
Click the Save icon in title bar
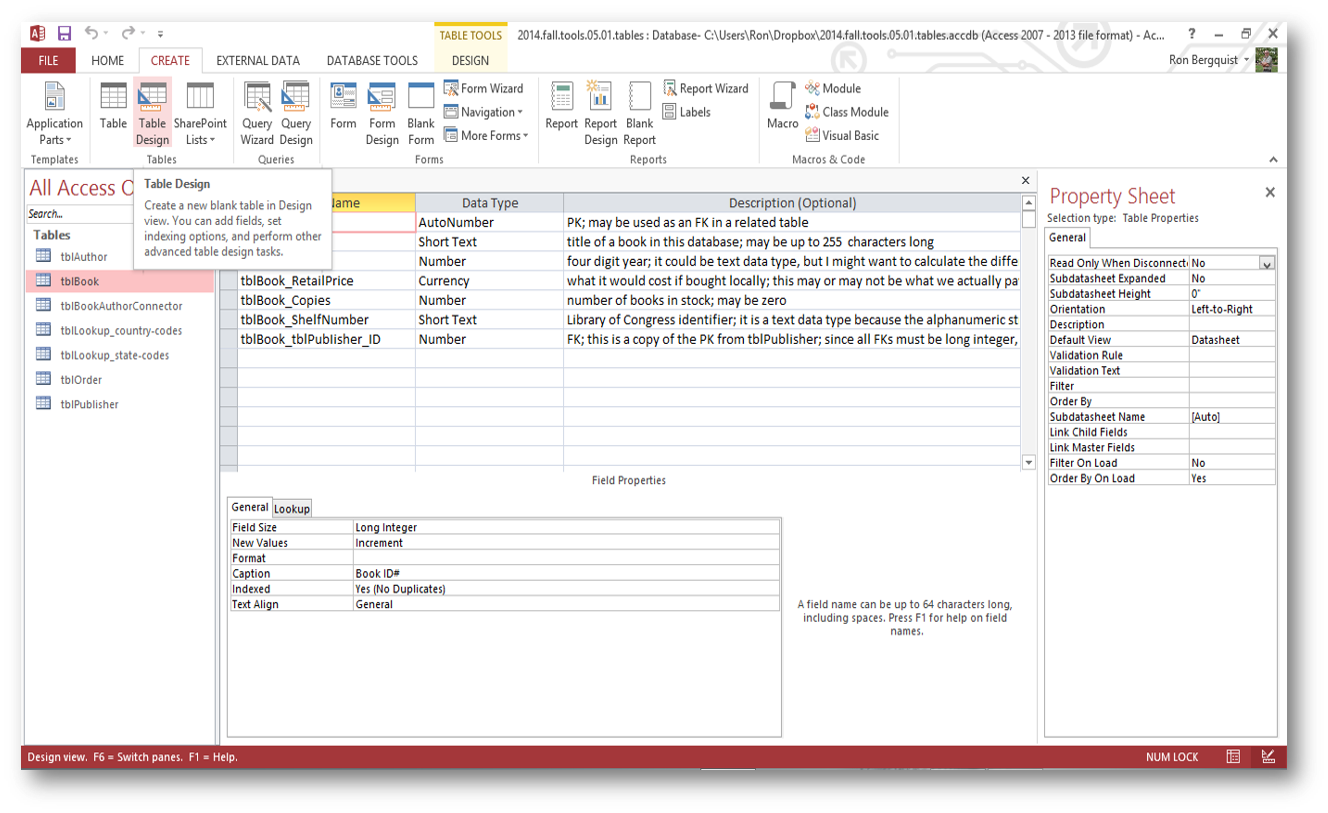[64, 34]
